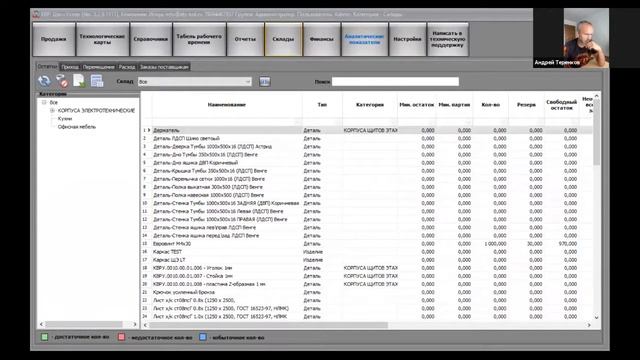Click the horizontal scrollbar thumb below the table
The height and width of the screenshot is (360, 640).
point(268,325)
